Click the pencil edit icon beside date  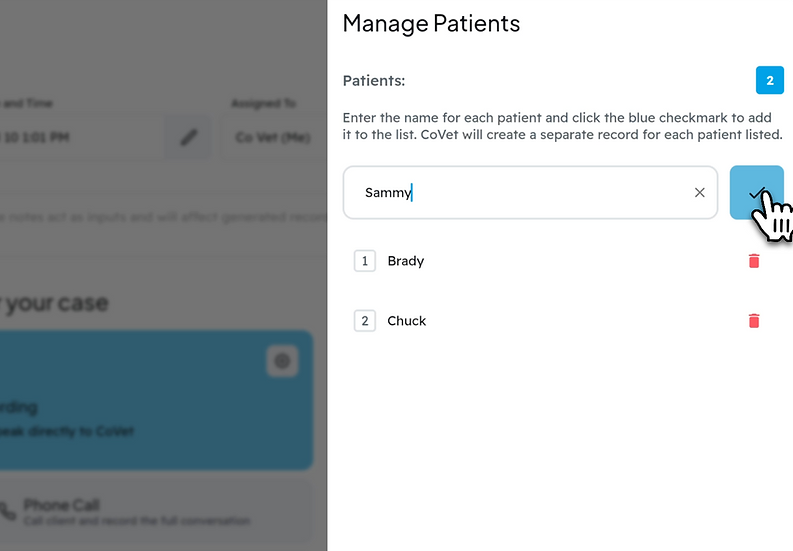point(188,137)
